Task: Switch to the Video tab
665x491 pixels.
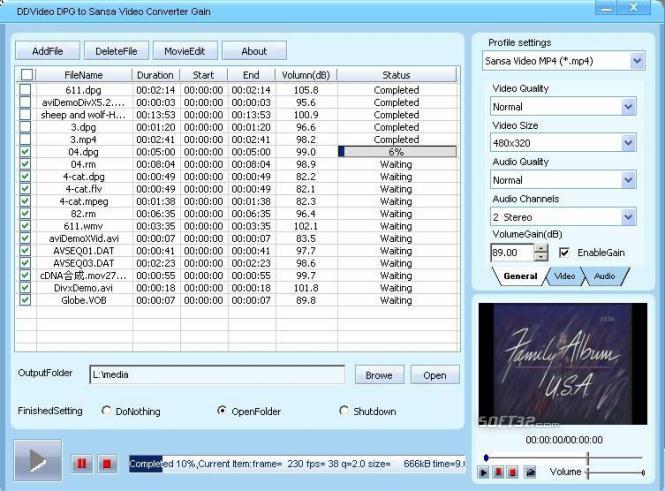Action: click(564, 276)
